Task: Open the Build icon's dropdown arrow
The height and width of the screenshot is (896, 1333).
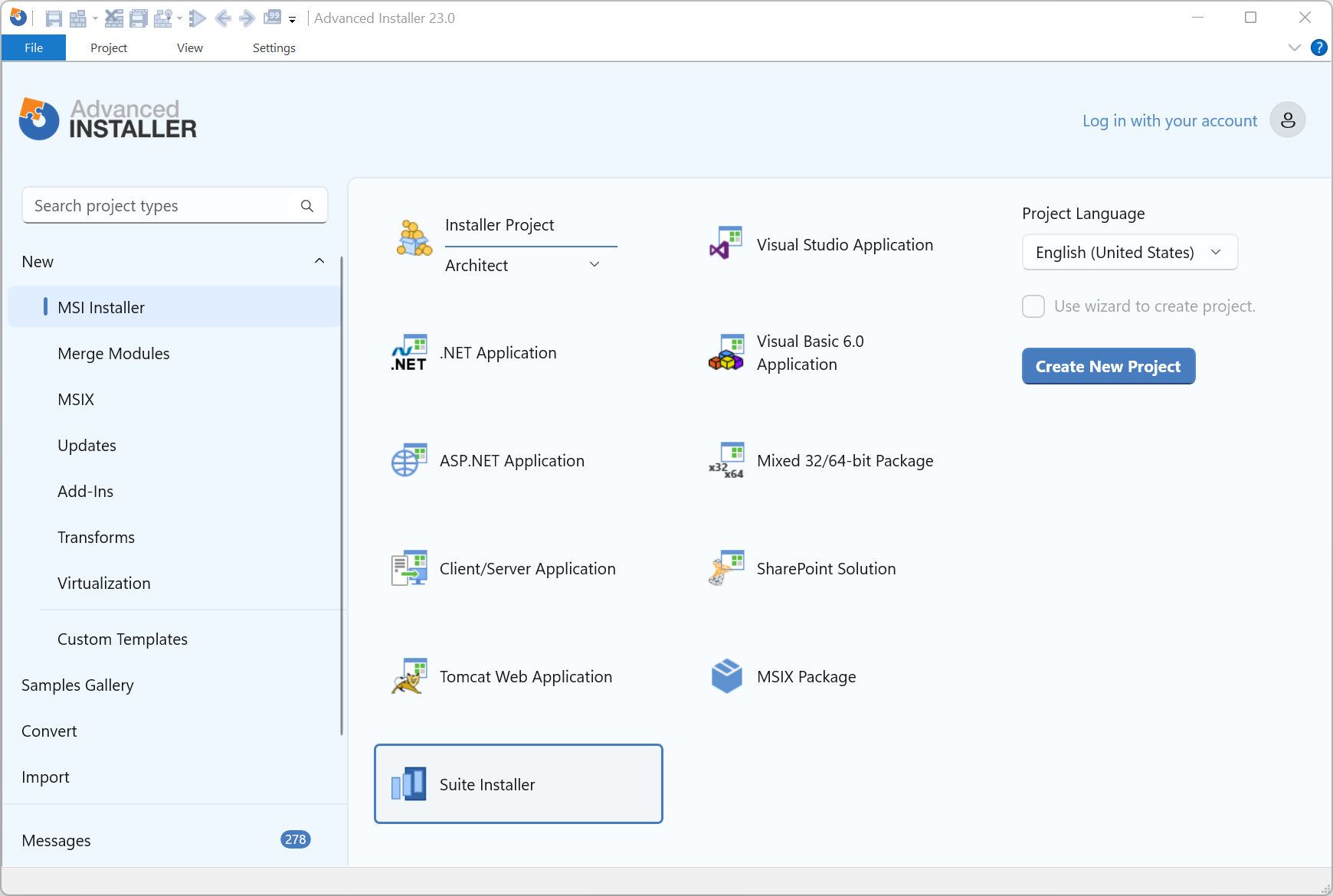Action: [x=95, y=18]
